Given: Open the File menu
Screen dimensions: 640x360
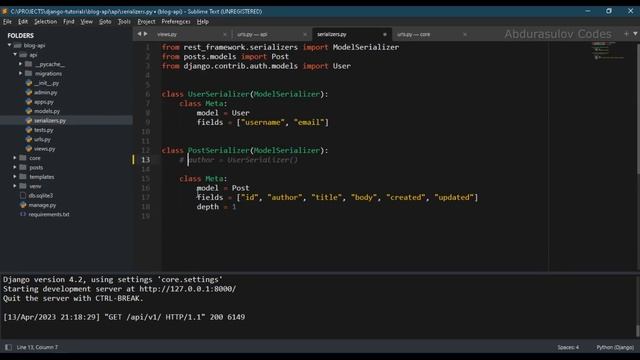Looking at the screenshot, I should pos(7,22).
